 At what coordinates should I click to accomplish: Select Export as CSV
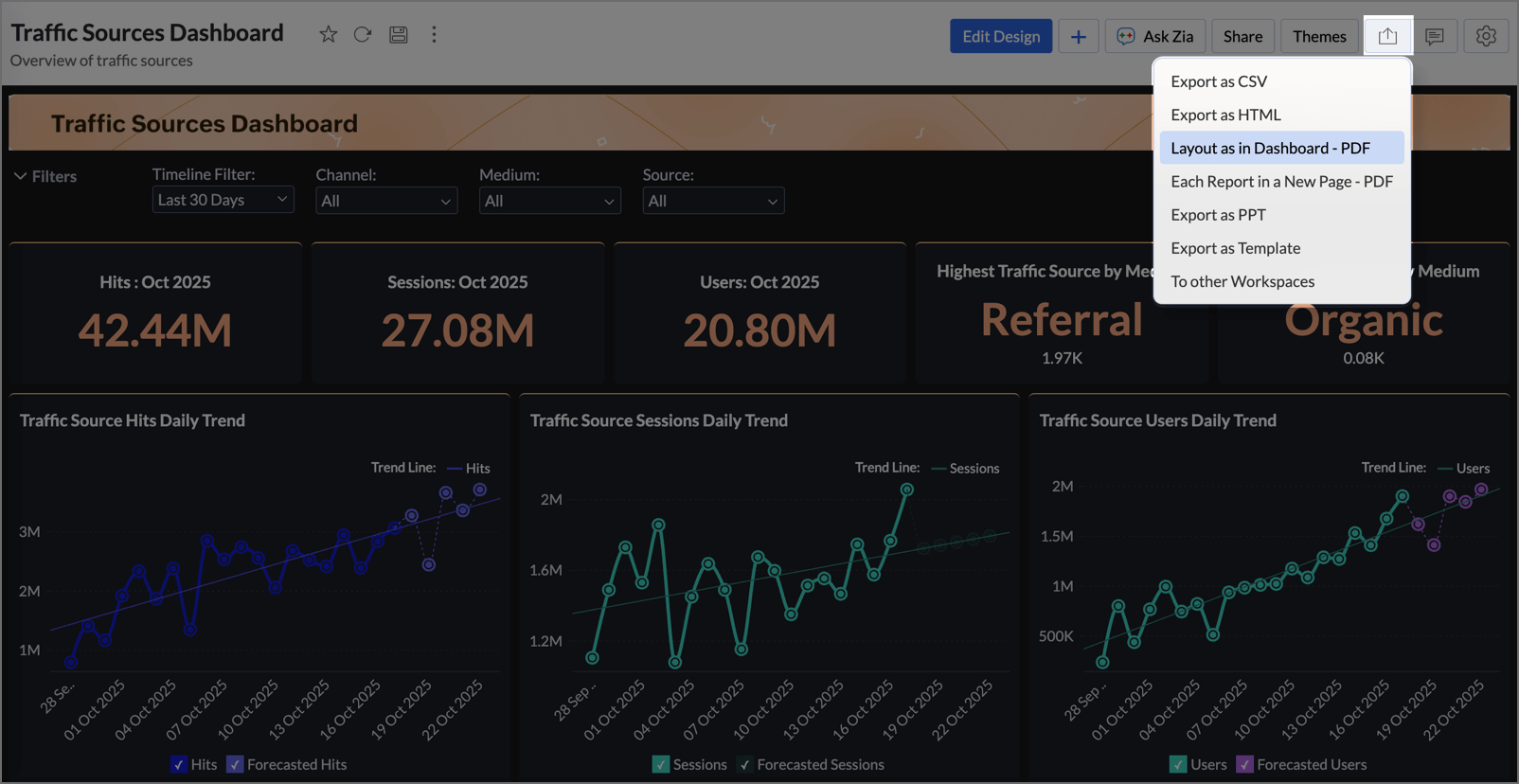(1218, 81)
